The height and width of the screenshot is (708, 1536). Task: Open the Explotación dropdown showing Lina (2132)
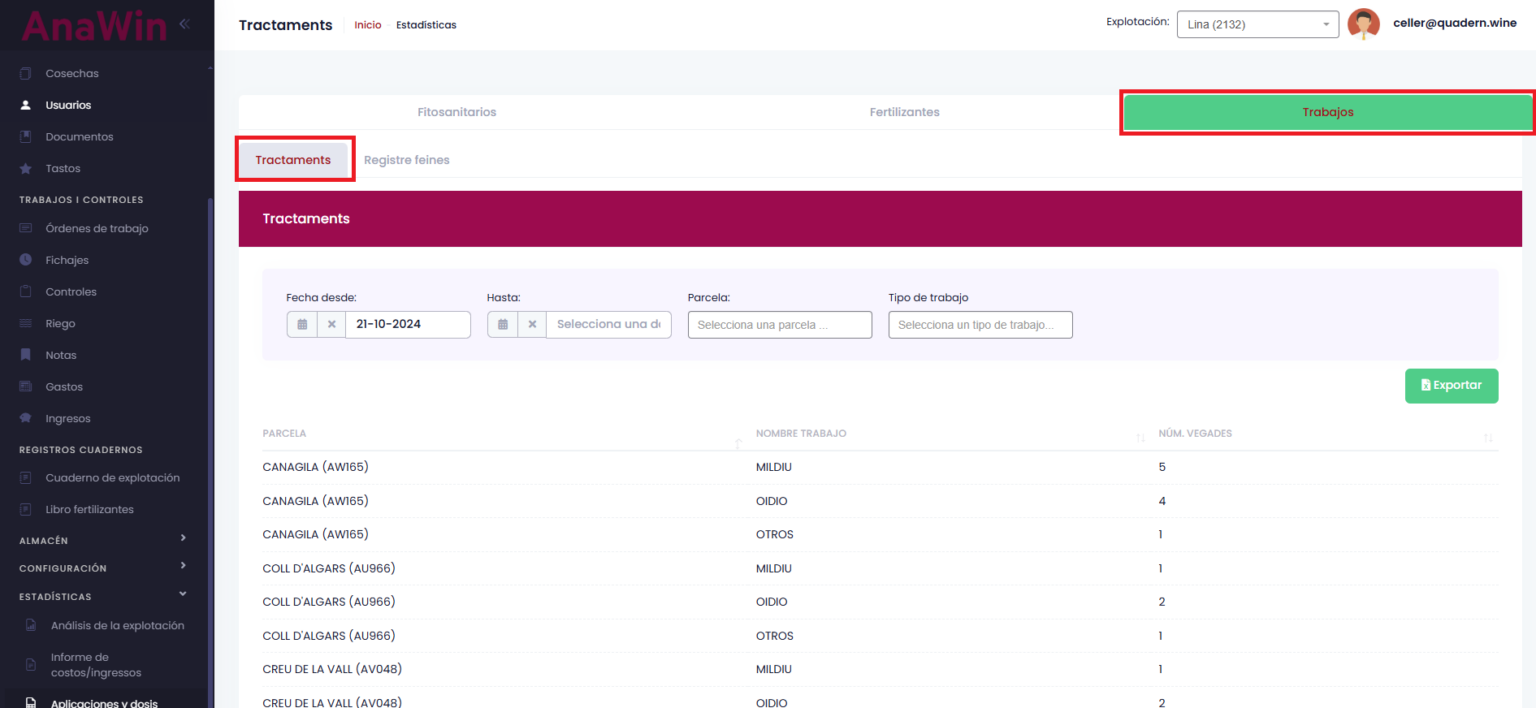pyautogui.click(x=1257, y=24)
